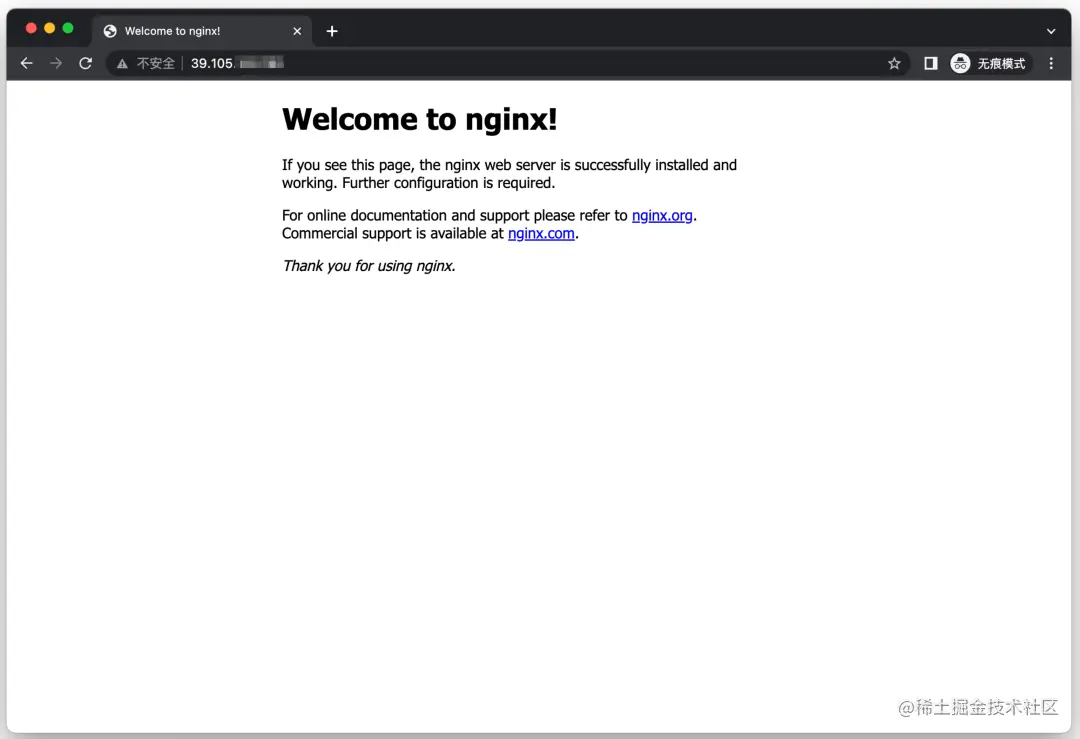Open the nginx.com commercial support link
The width and height of the screenshot is (1080, 739).
click(x=541, y=233)
